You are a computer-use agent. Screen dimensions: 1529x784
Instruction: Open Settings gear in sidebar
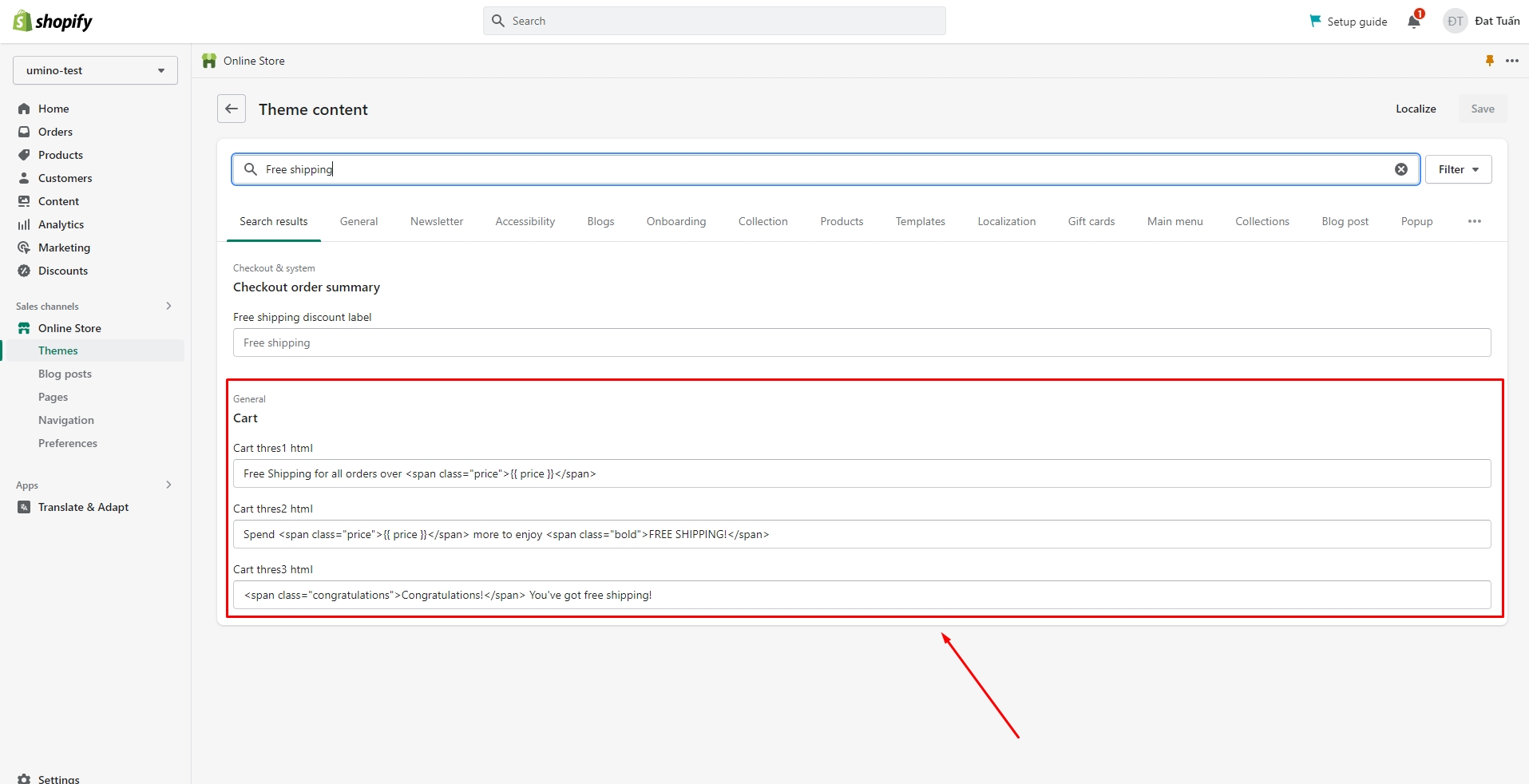pyautogui.click(x=25, y=778)
